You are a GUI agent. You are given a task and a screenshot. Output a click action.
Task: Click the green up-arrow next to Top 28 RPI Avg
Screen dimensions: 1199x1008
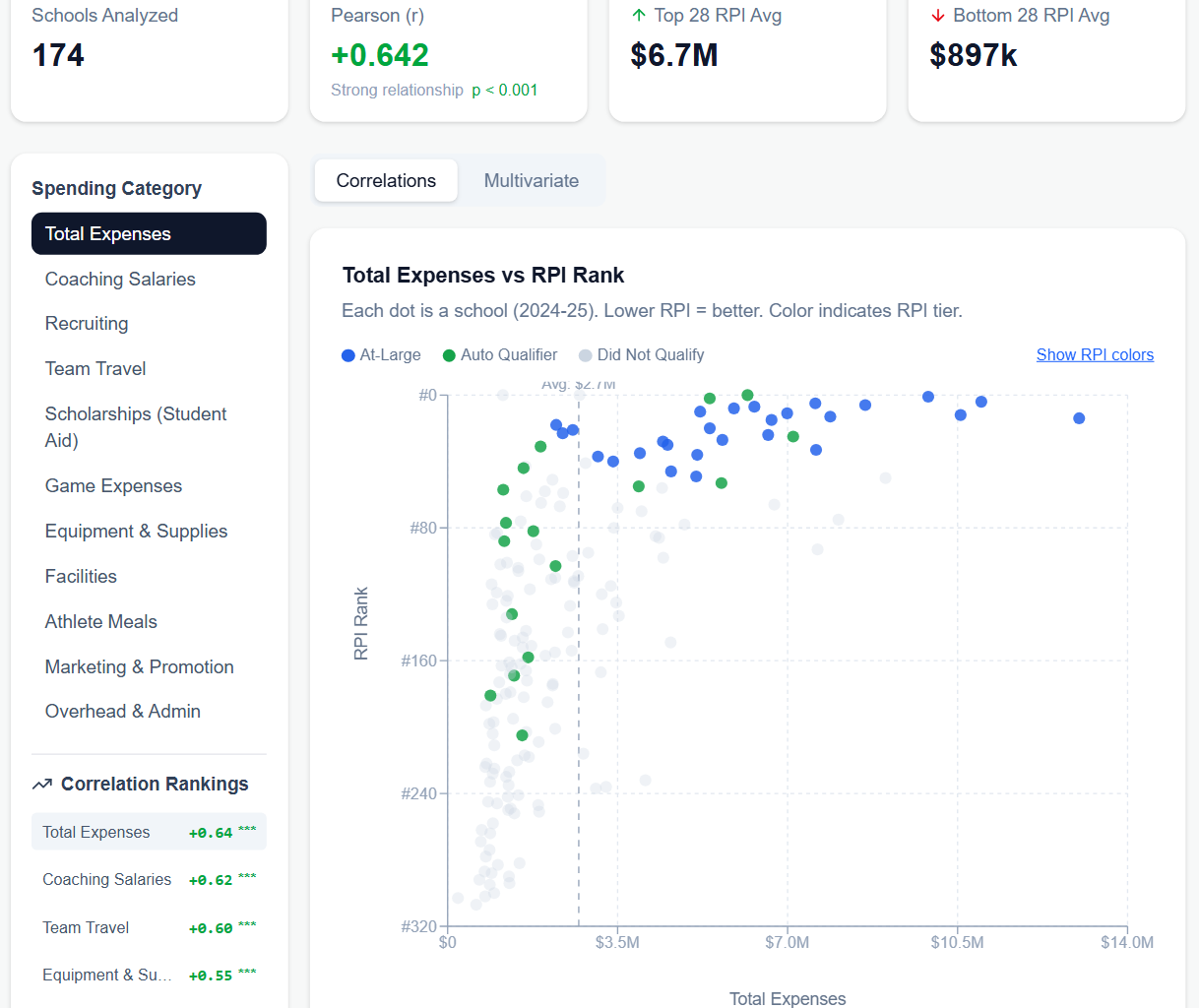[x=639, y=16]
